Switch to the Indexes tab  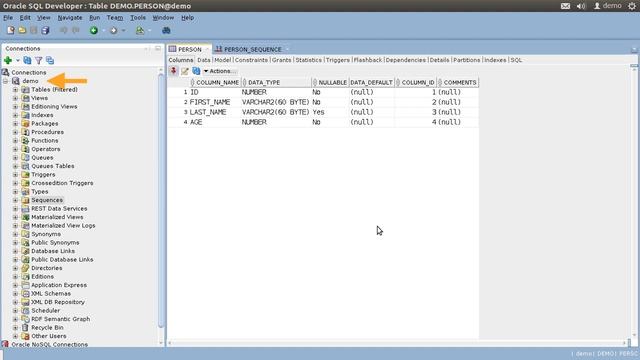click(495, 60)
